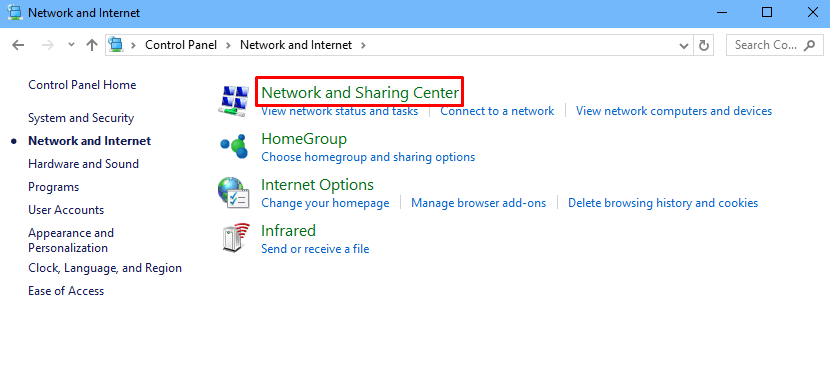
Task: Open the Programs category
Action: coord(53,187)
